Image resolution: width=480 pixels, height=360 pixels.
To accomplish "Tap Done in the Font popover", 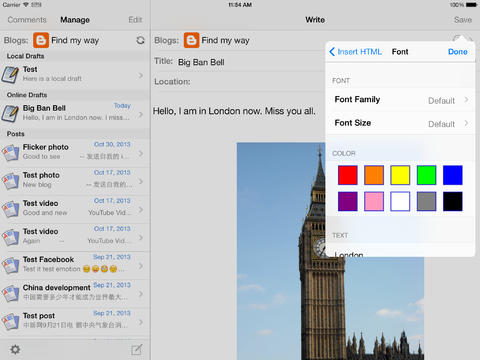I will click(458, 52).
